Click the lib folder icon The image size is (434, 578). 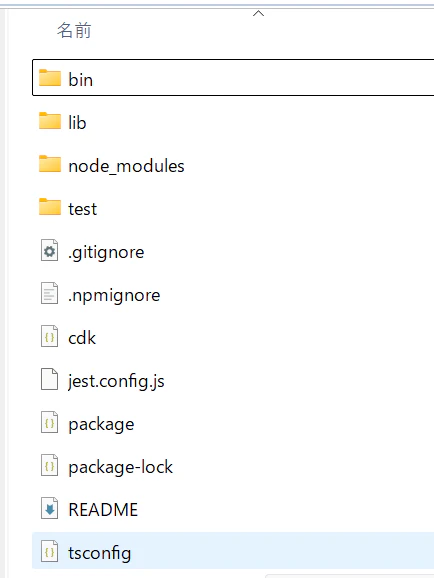pyautogui.click(x=50, y=121)
